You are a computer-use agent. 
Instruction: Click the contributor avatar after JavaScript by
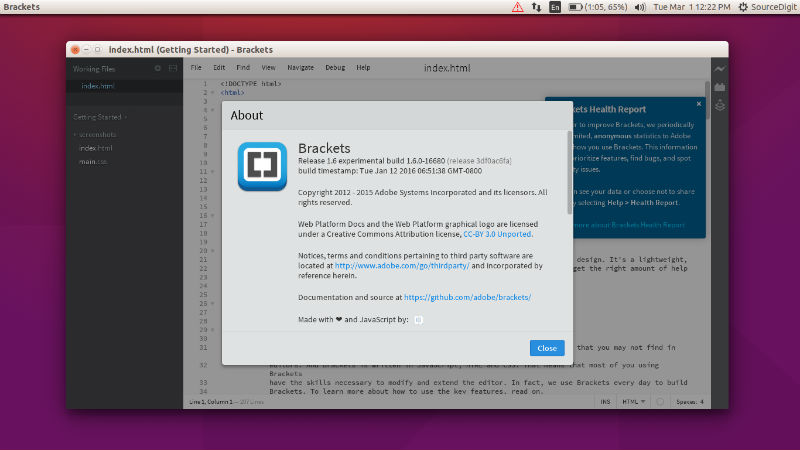[x=418, y=320]
